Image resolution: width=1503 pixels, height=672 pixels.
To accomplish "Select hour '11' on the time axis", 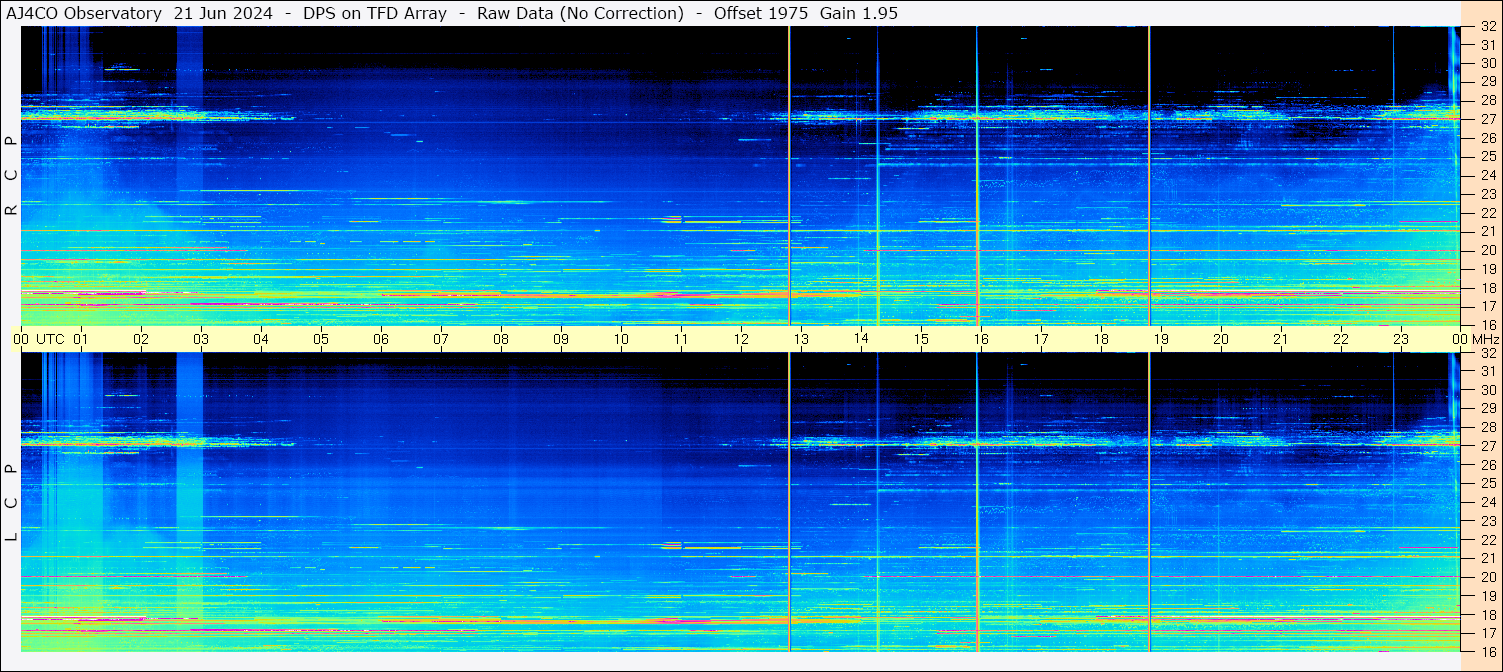I will tap(681, 339).
